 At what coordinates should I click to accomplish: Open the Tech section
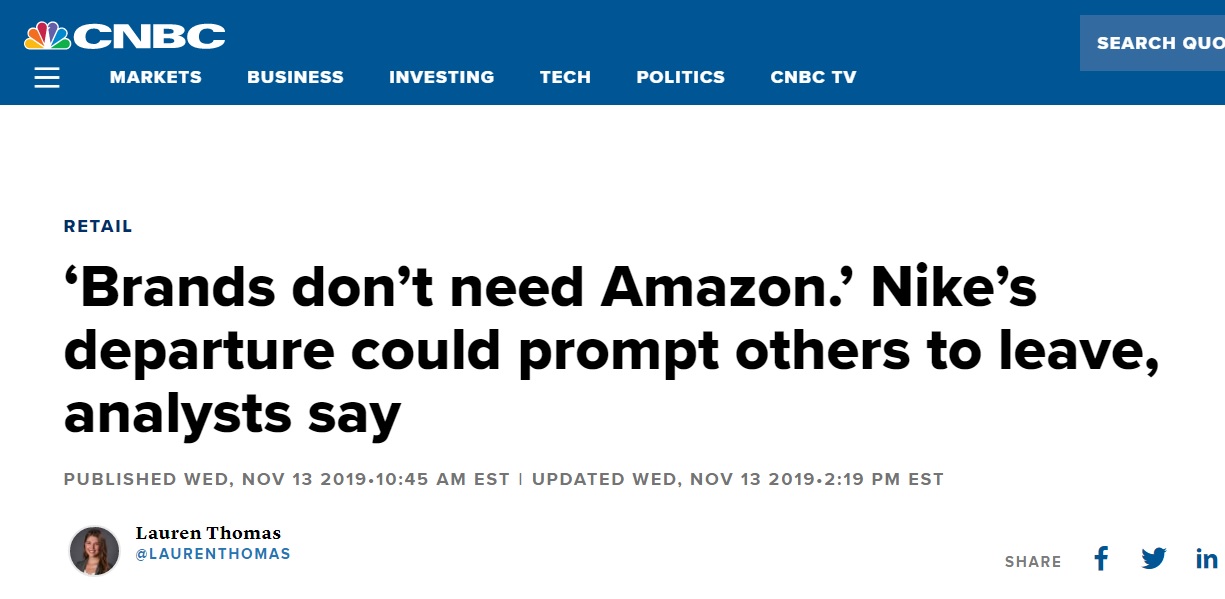pyautogui.click(x=565, y=77)
